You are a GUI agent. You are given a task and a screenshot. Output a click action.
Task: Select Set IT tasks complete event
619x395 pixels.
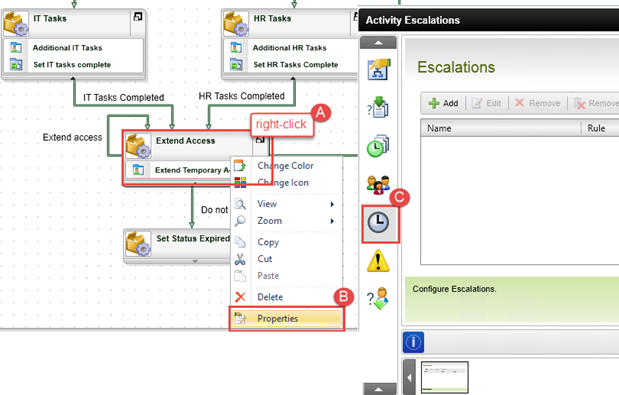[73, 64]
